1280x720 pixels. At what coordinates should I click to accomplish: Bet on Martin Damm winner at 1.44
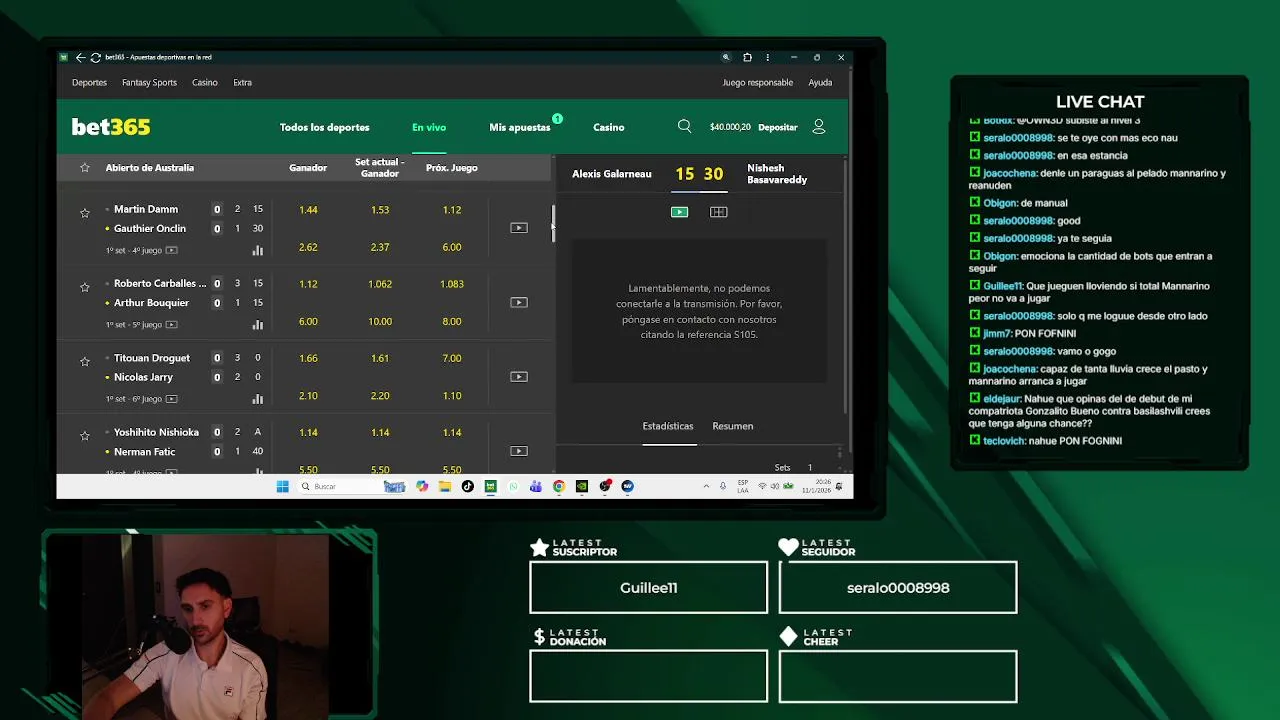[x=308, y=210]
